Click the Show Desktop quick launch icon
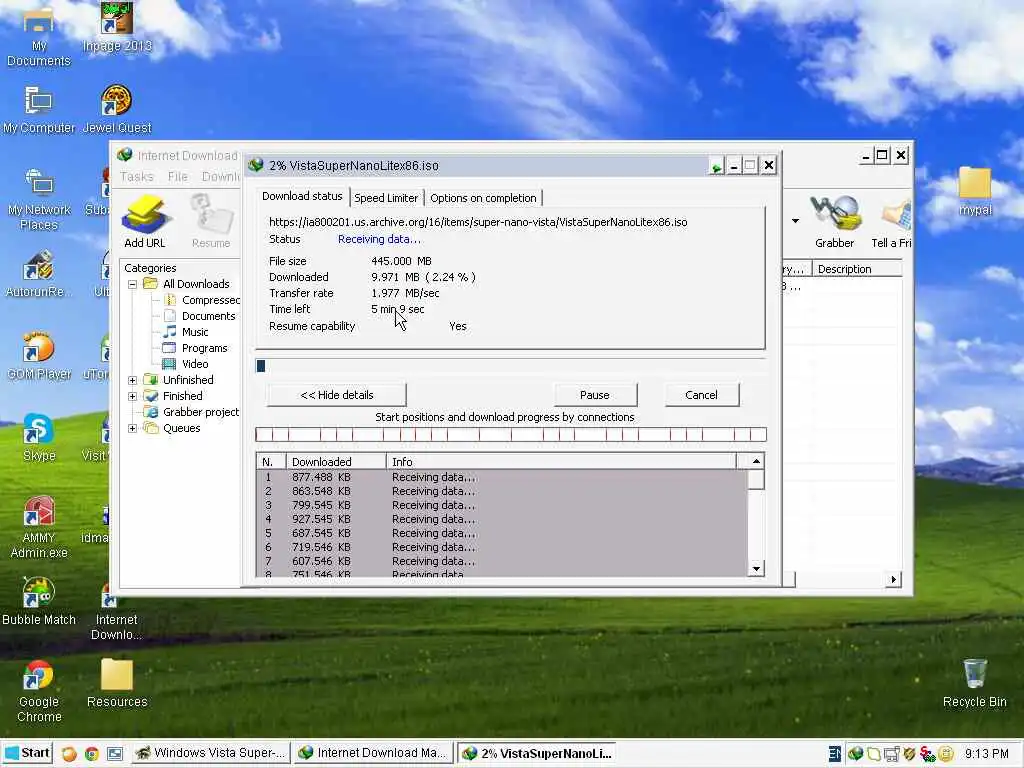Image resolution: width=1024 pixels, height=768 pixels. [114, 754]
